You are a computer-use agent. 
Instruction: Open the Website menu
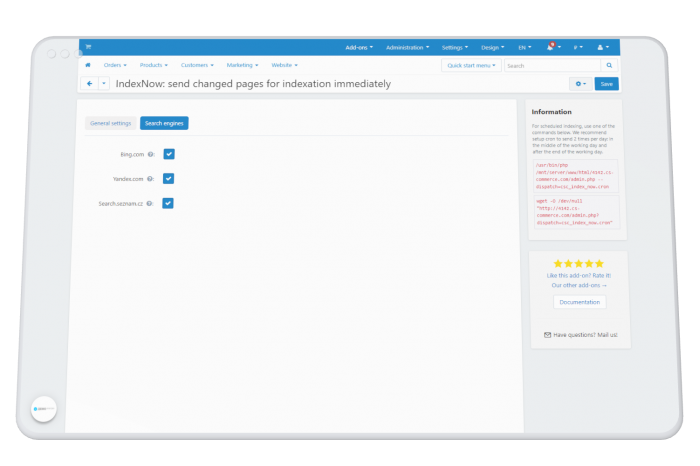(x=284, y=65)
